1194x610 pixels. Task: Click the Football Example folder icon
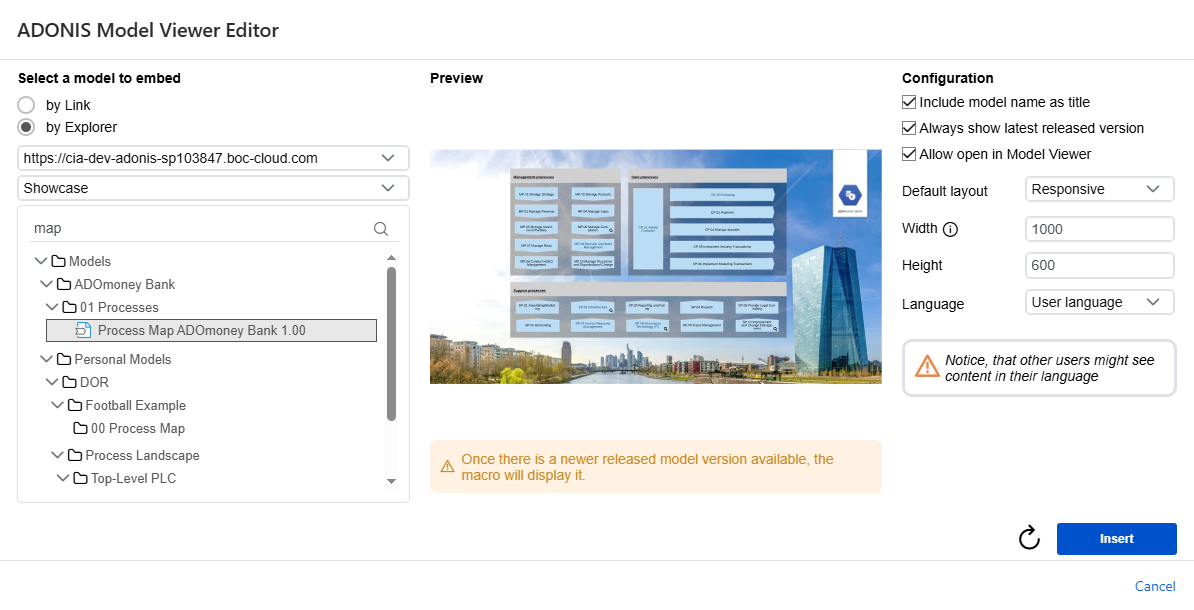[x=75, y=405]
